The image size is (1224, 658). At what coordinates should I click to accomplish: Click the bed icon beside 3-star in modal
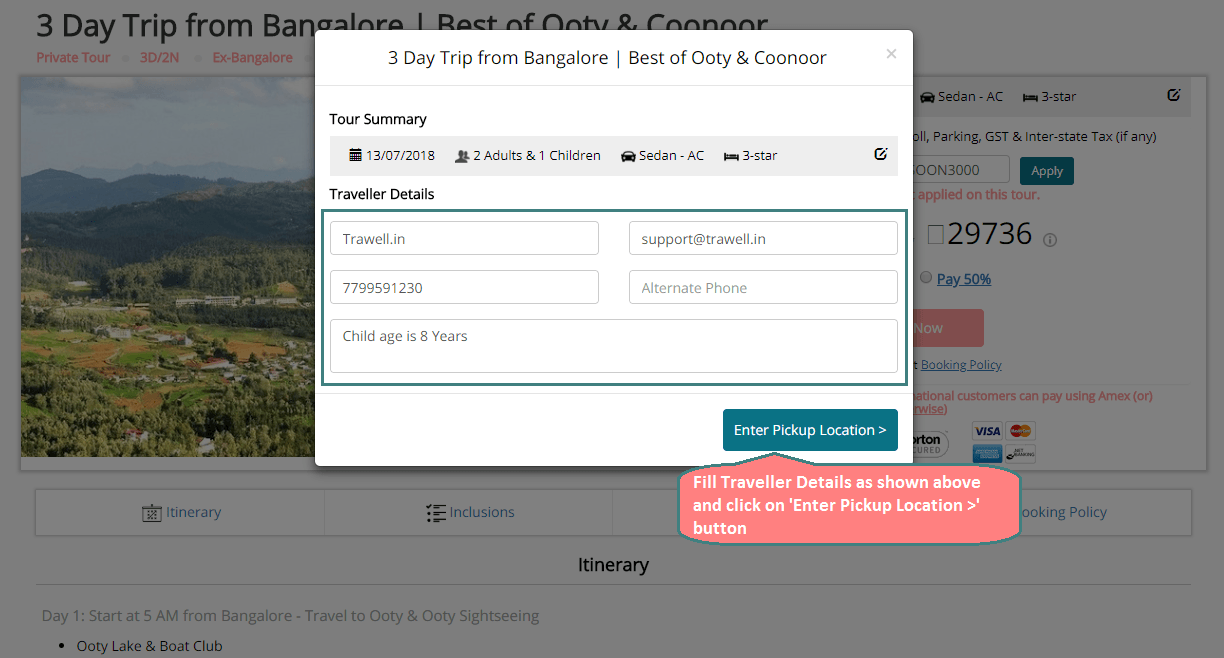(x=731, y=156)
